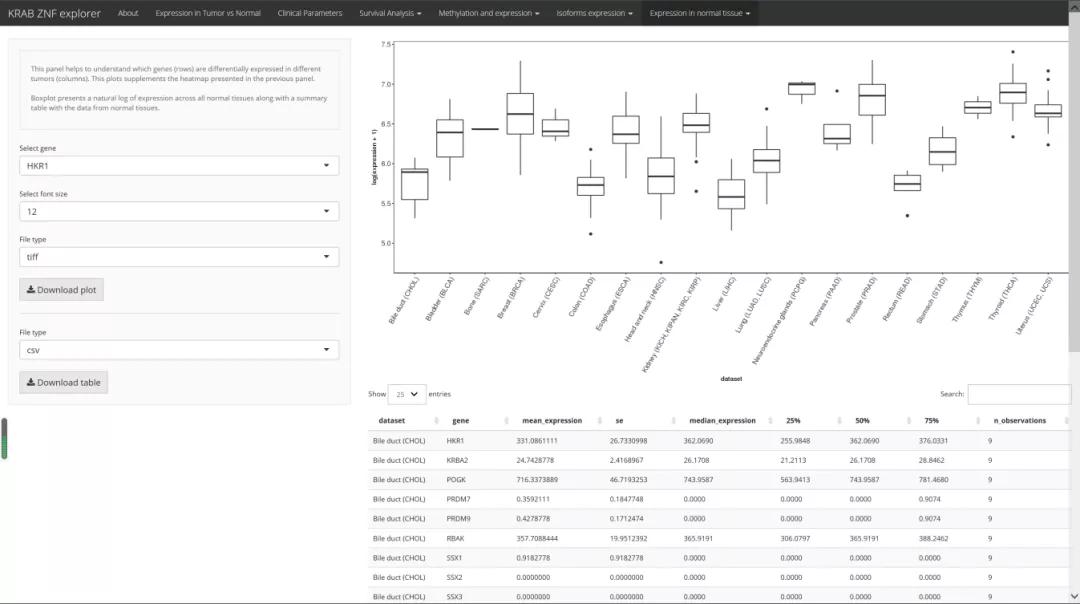The height and width of the screenshot is (604, 1080).
Task: Click the scroll down arrow at page bottom
Action: click(1074, 596)
